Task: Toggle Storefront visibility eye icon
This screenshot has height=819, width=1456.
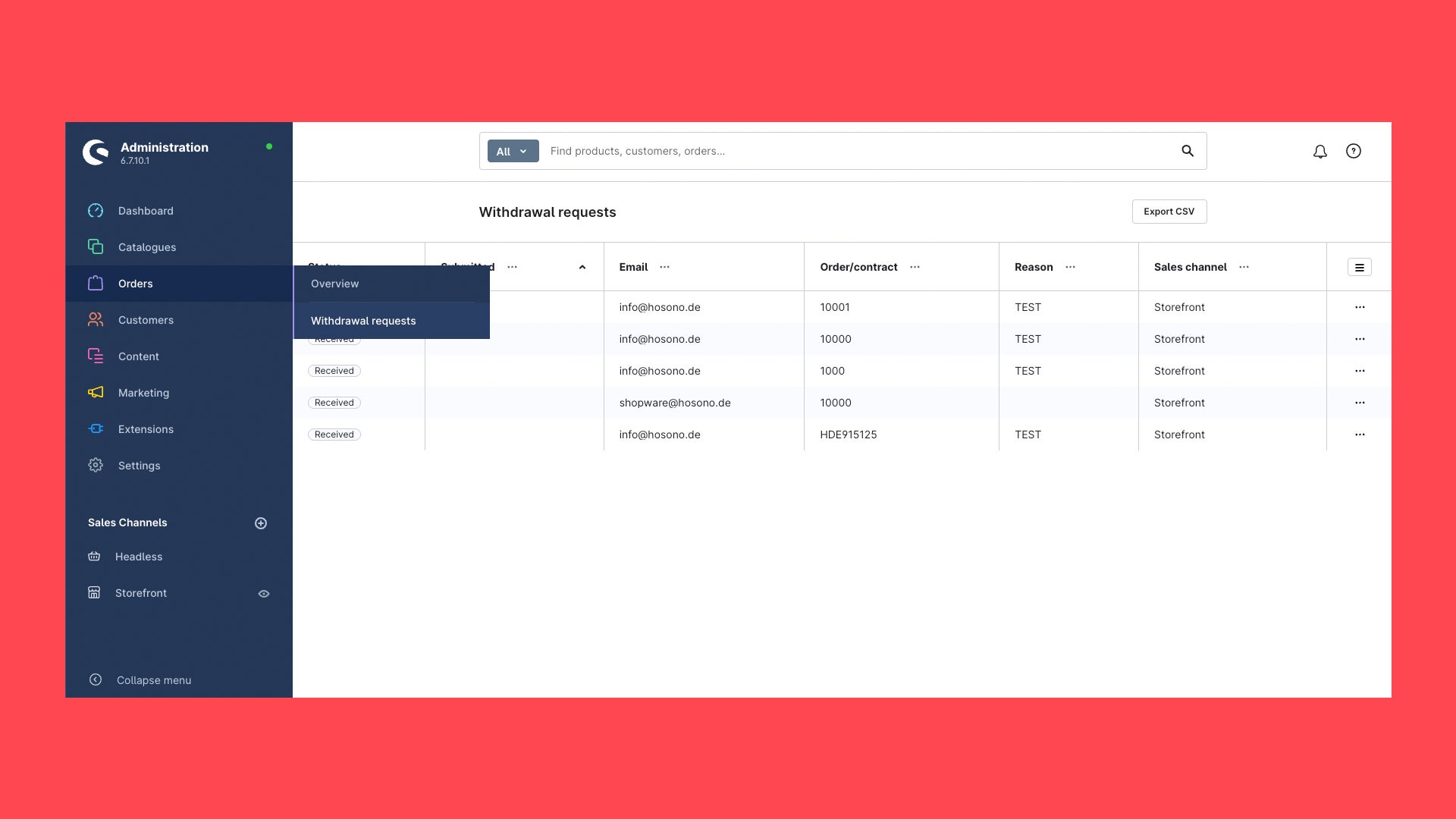Action: click(264, 594)
